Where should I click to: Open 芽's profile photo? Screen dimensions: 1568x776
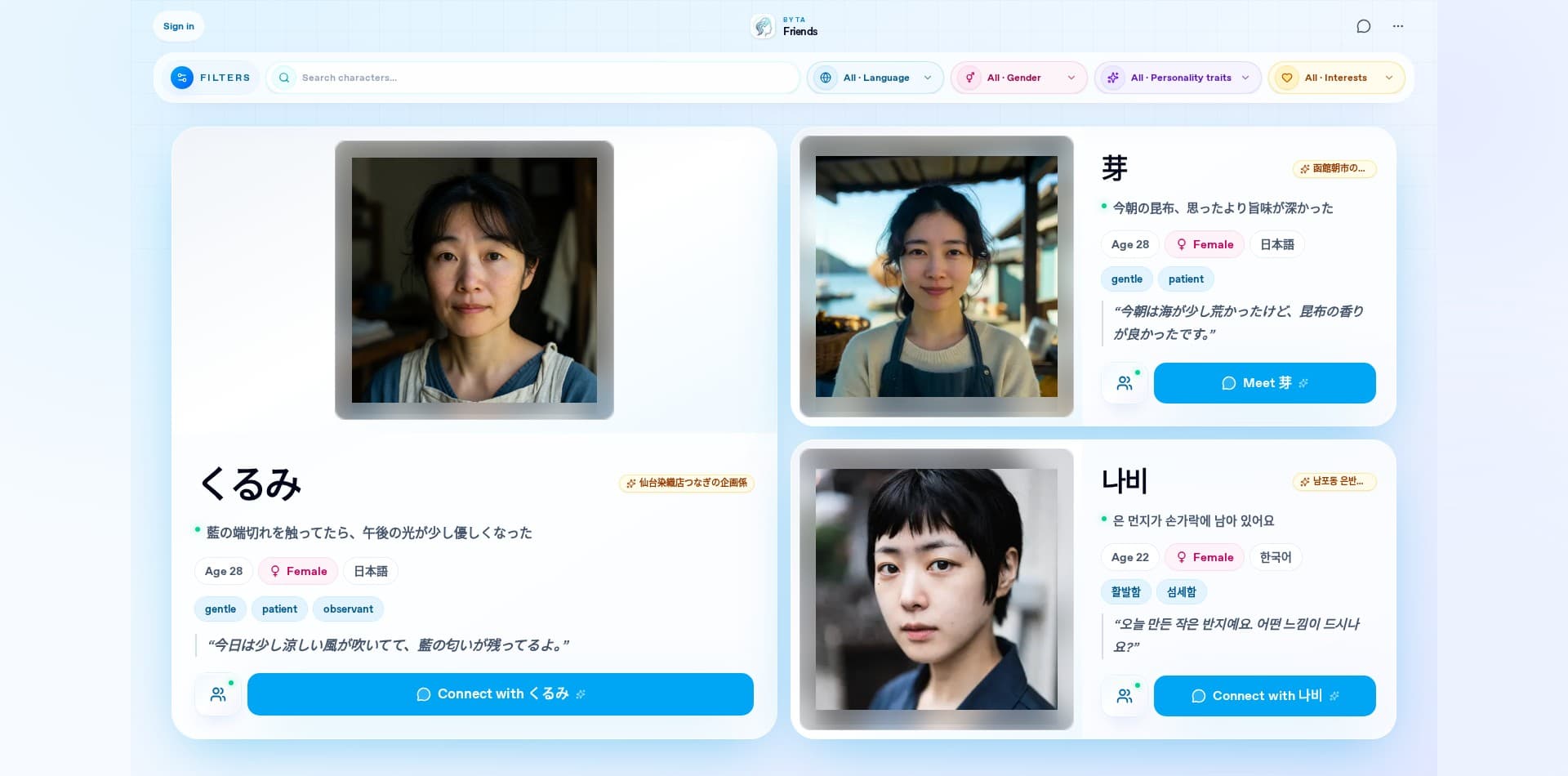(x=937, y=276)
